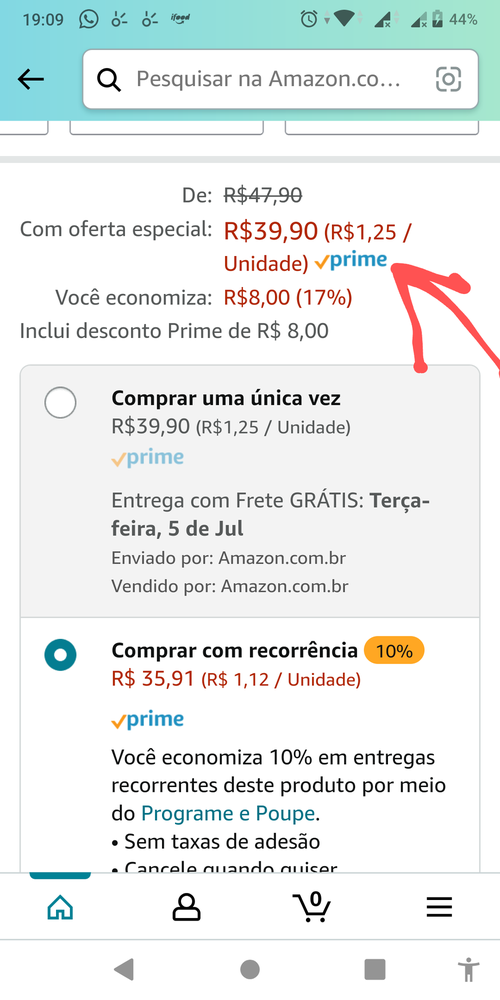
Task: Tap the alarm icon in status bar
Action: click(x=309, y=20)
